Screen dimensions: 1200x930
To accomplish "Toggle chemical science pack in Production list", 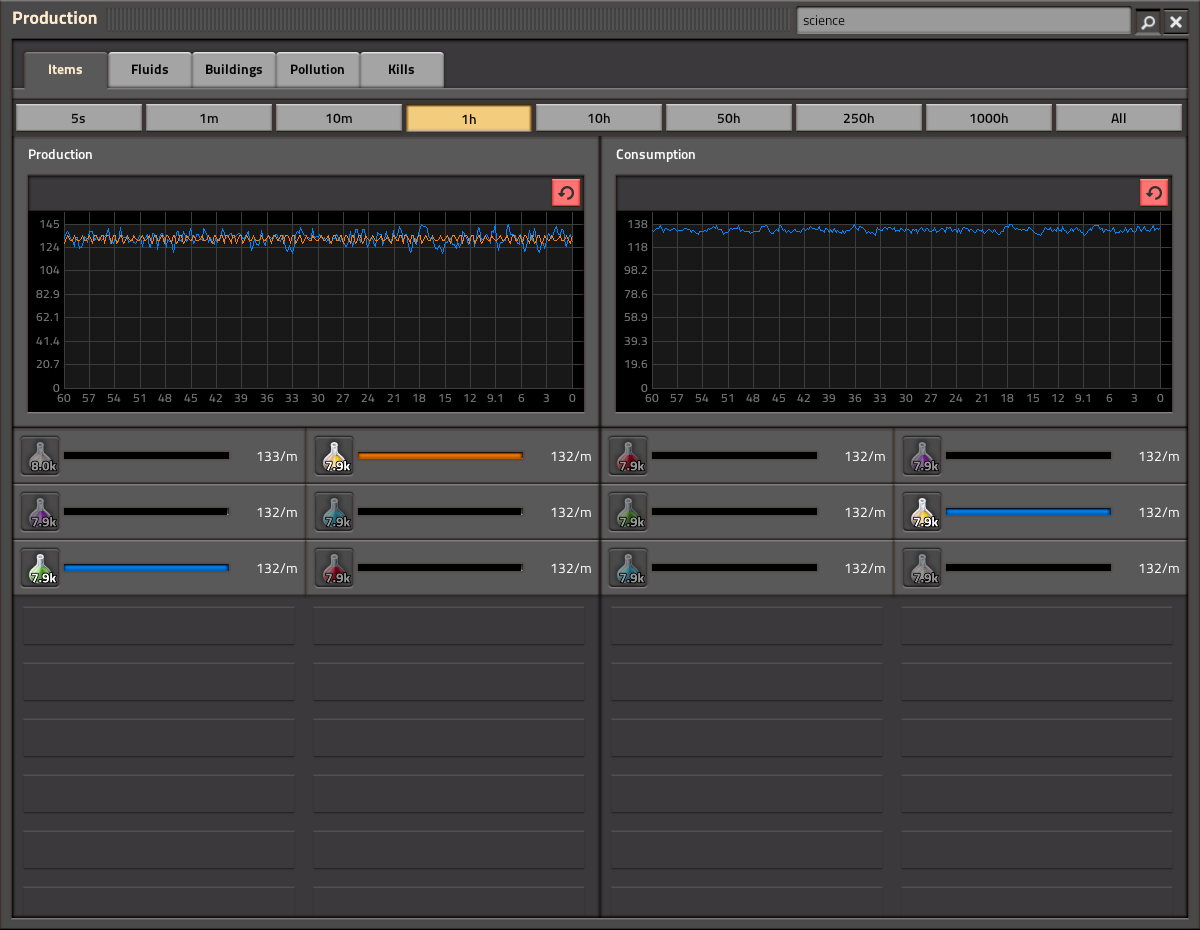I will [335, 512].
